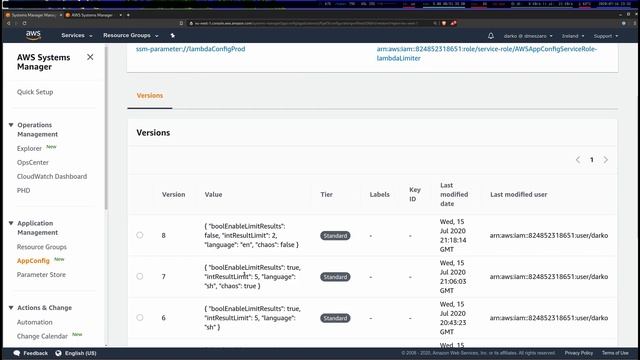This screenshot has height=360, width=640.
Task: Click the Last modified date column header
Action: click(454, 195)
